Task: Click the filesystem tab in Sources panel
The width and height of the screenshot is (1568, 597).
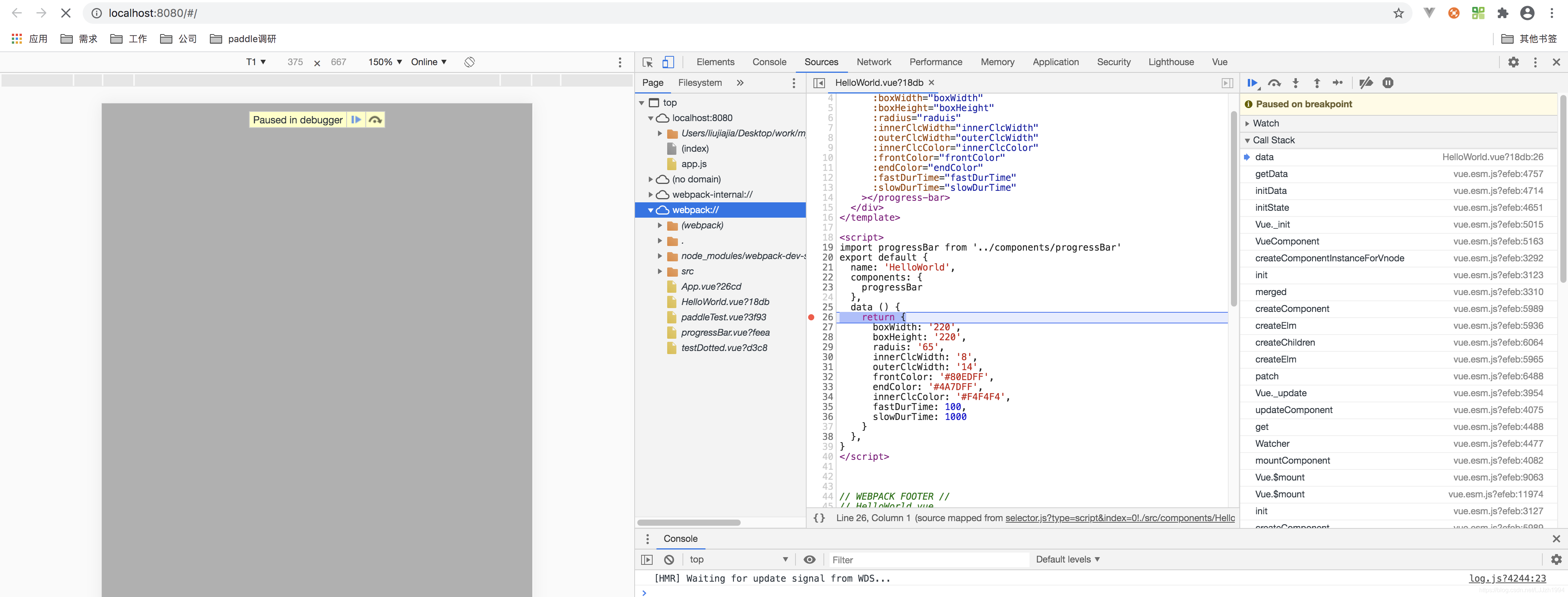Action: pos(700,82)
